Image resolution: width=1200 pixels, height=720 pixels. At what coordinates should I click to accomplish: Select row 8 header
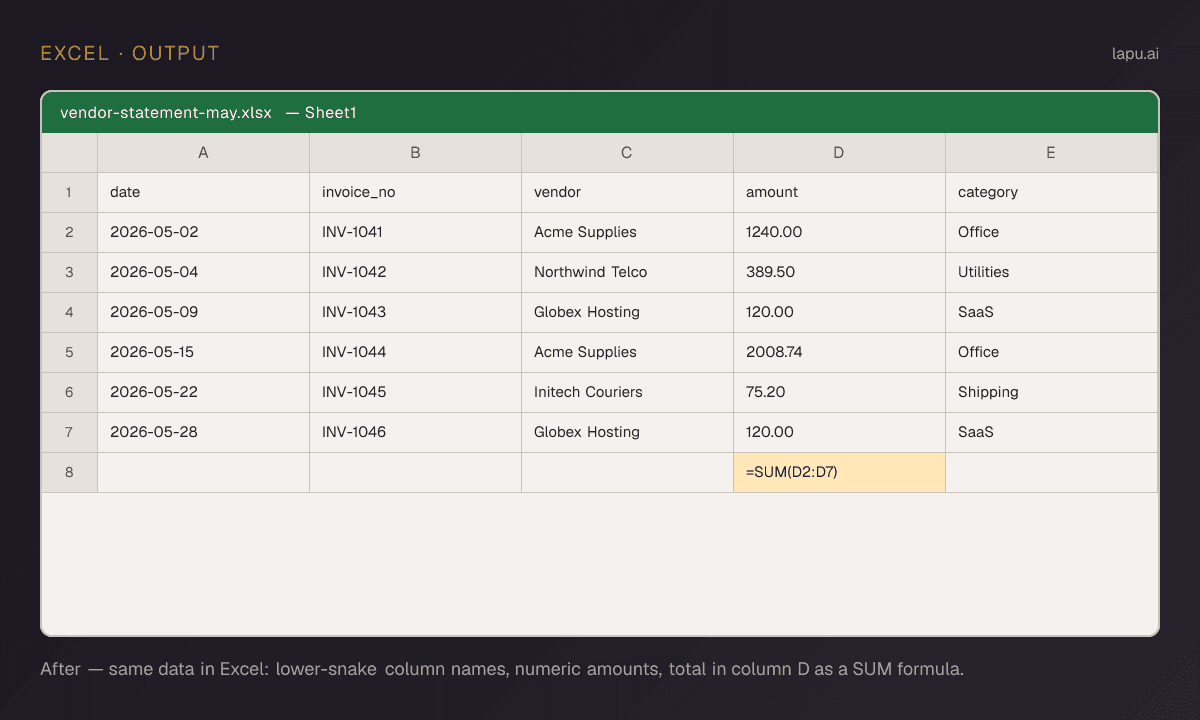pyautogui.click(x=70, y=473)
